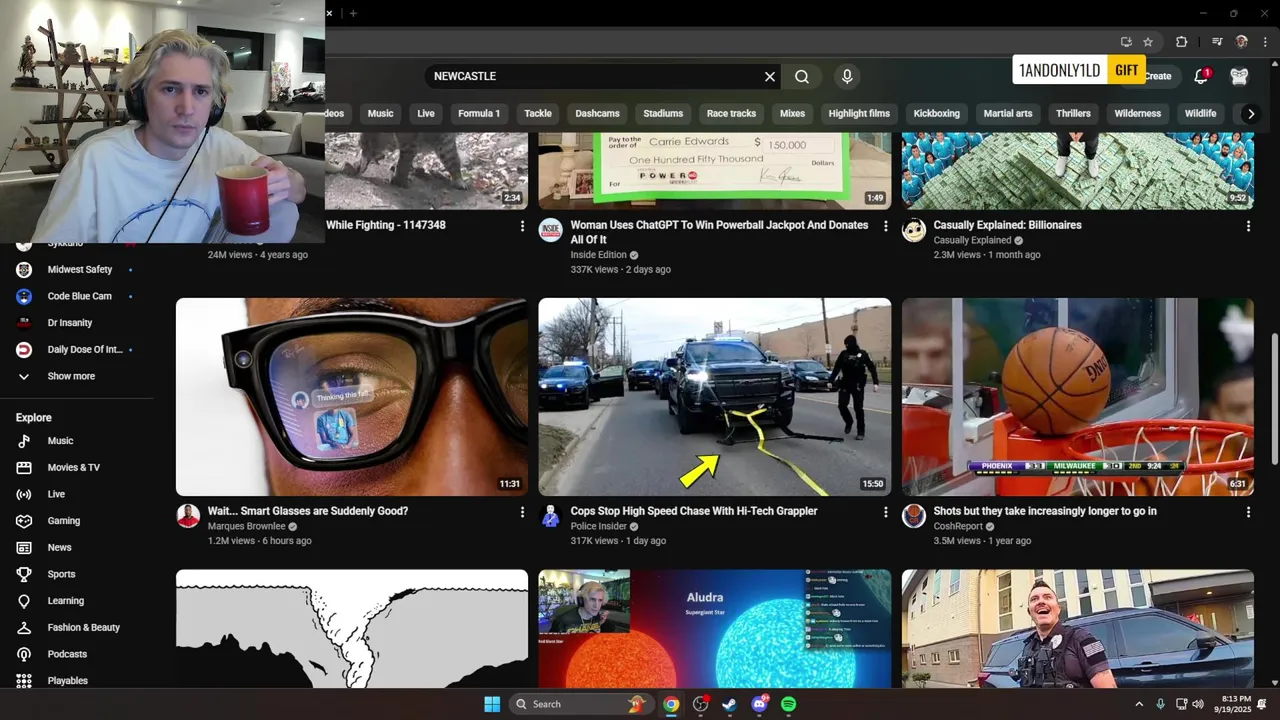Select the Dashcams filter chip
The width and height of the screenshot is (1280, 720).
coord(597,113)
